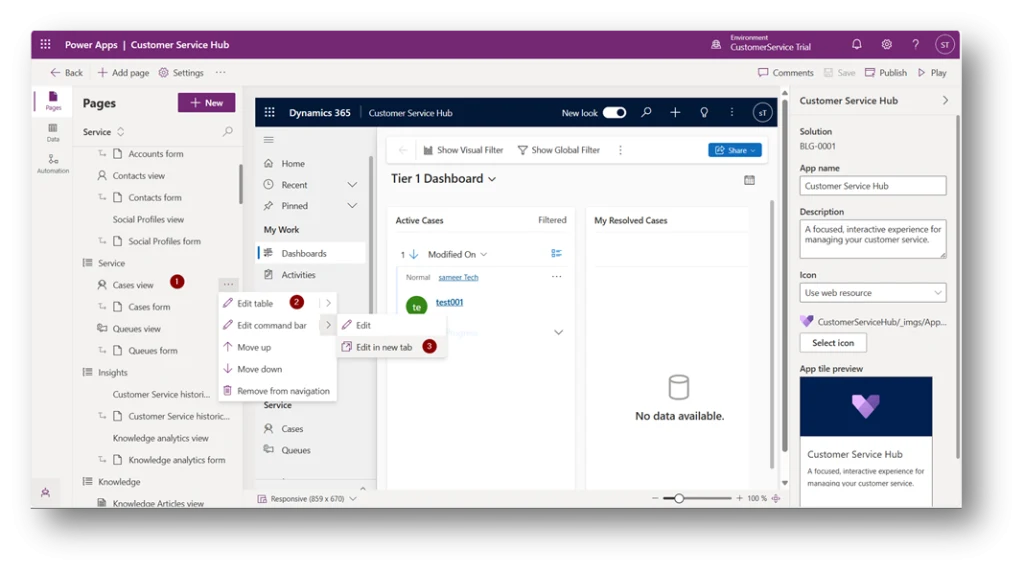1024x571 pixels.
Task: Click Show Visual Filter
Action: pos(463,150)
